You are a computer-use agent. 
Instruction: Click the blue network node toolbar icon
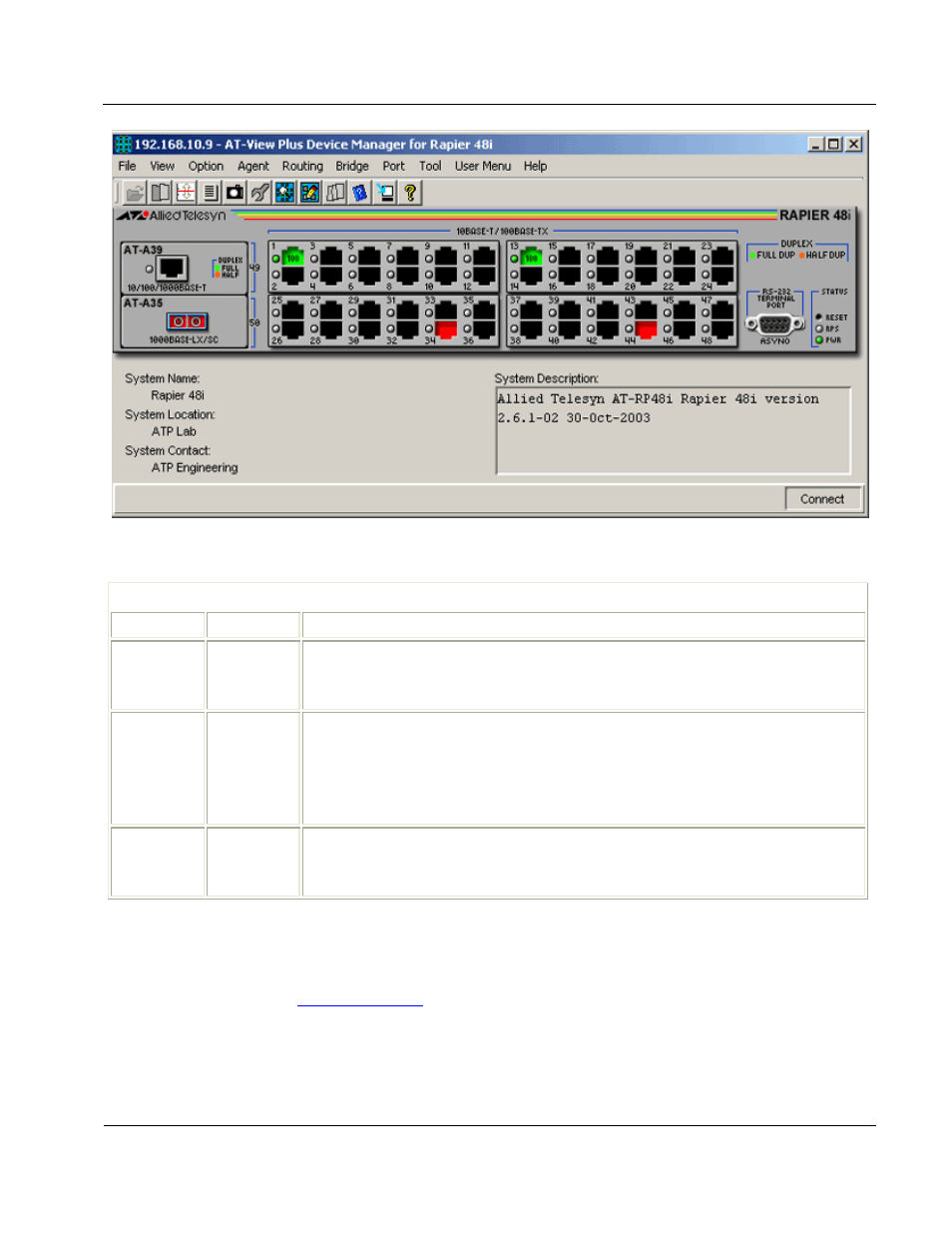[284, 193]
